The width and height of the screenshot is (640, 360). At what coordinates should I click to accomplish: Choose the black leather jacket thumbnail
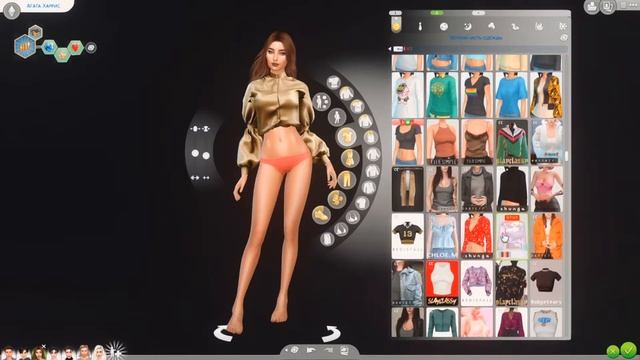point(477,189)
